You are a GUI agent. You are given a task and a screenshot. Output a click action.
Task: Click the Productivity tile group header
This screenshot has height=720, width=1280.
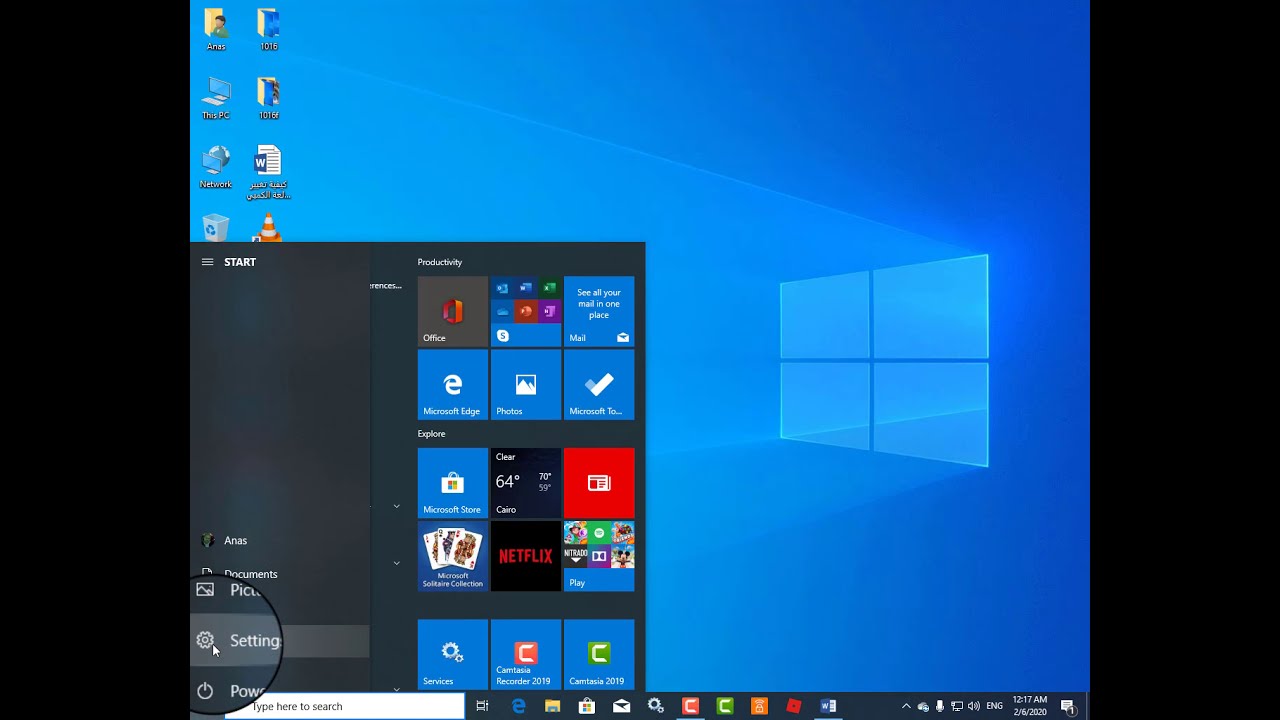(x=440, y=262)
